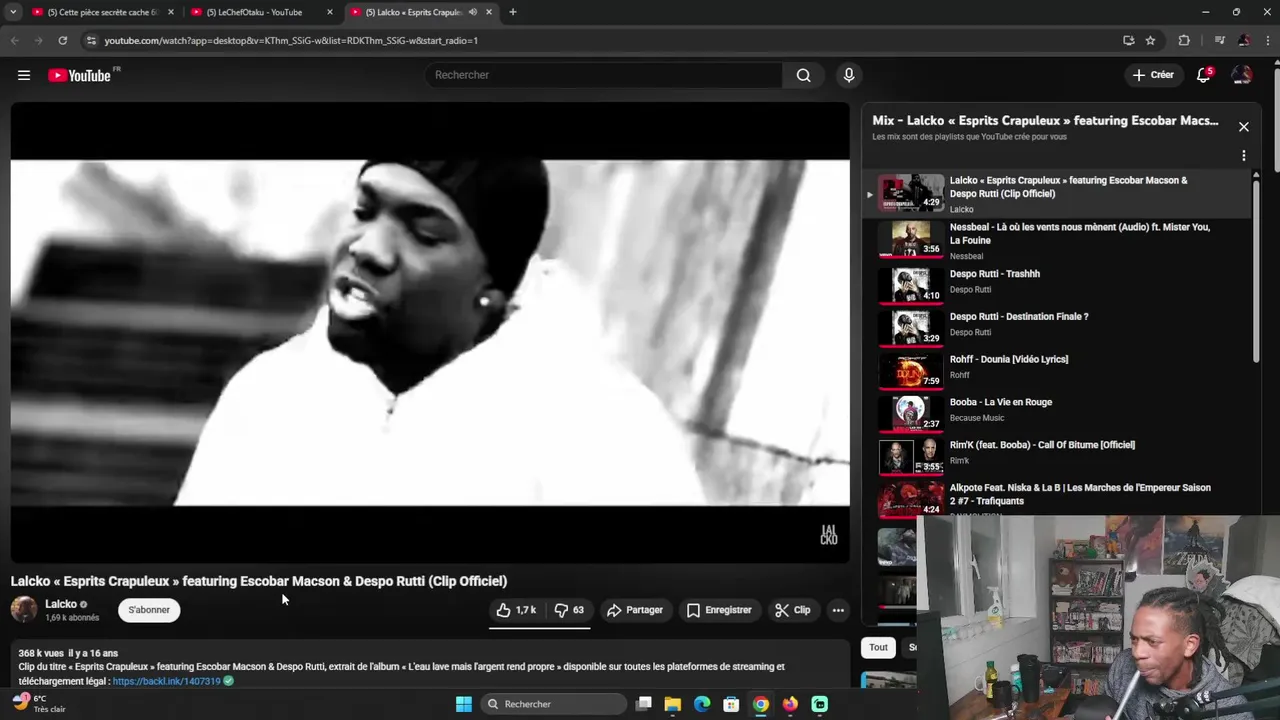Start voice search with microphone icon
This screenshot has height=720, width=1280.
(x=849, y=75)
